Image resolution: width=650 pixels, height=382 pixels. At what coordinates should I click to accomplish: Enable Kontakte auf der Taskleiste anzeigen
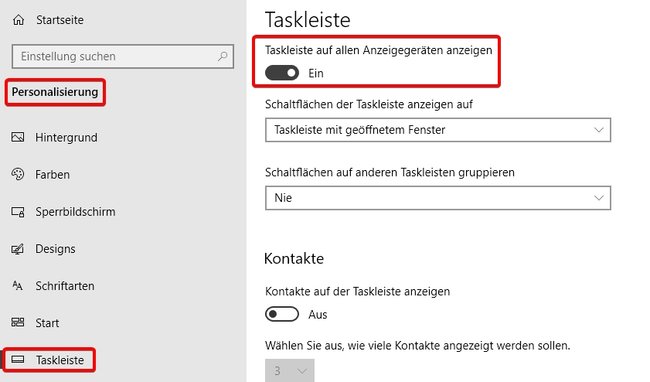[x=282, y=314]
